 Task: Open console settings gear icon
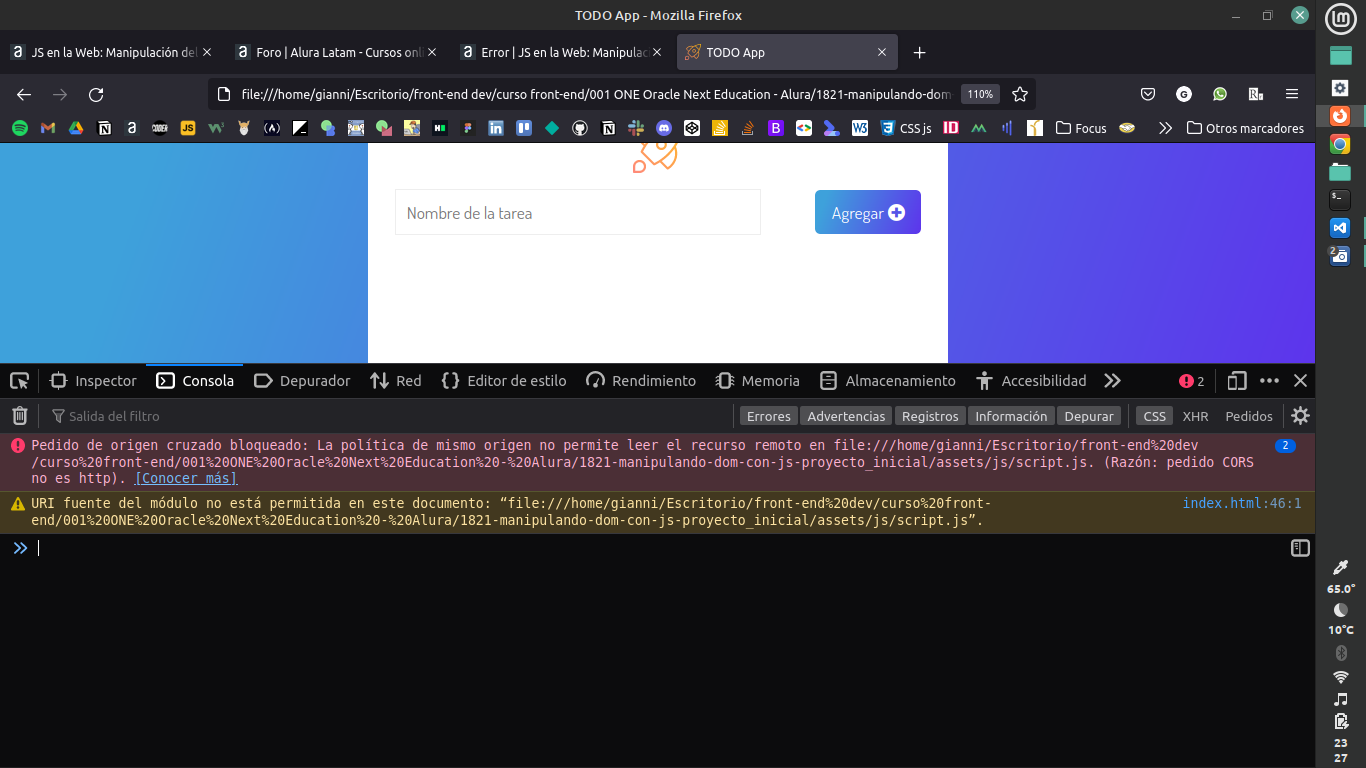point(1300,416)
